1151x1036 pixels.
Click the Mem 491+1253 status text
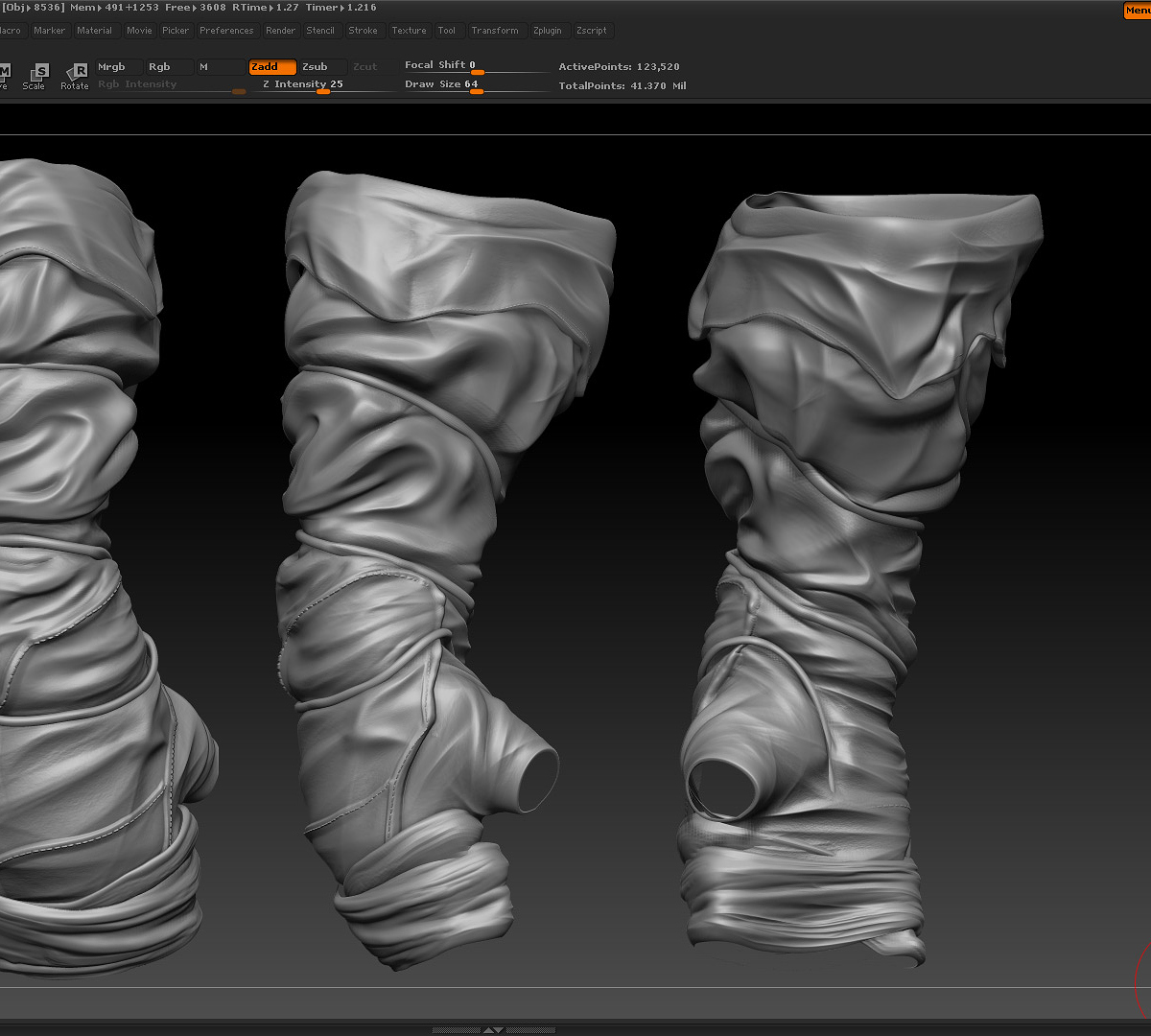tap(113, 8)
